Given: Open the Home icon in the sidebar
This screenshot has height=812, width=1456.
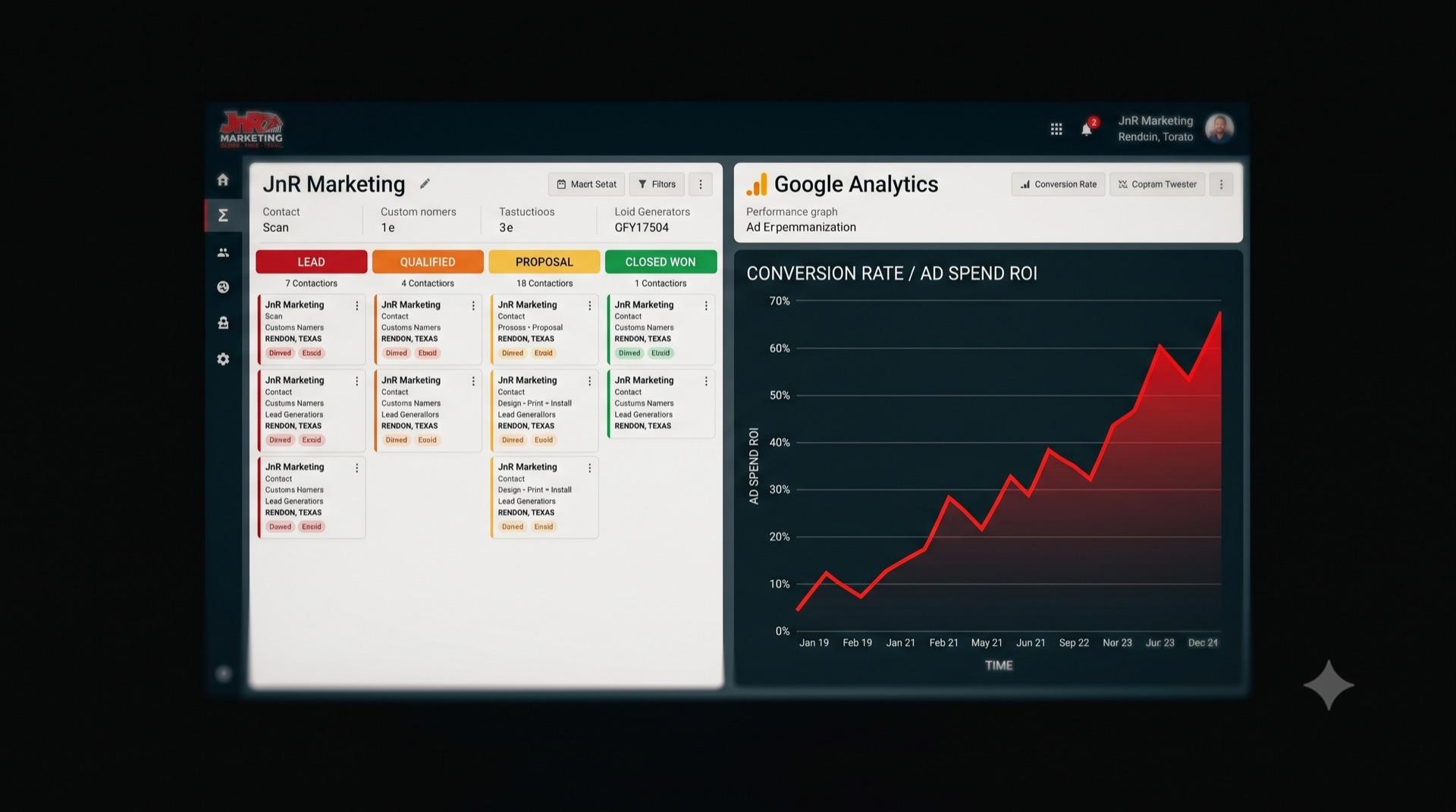Looking at the screenshot, I should (222, 180).
